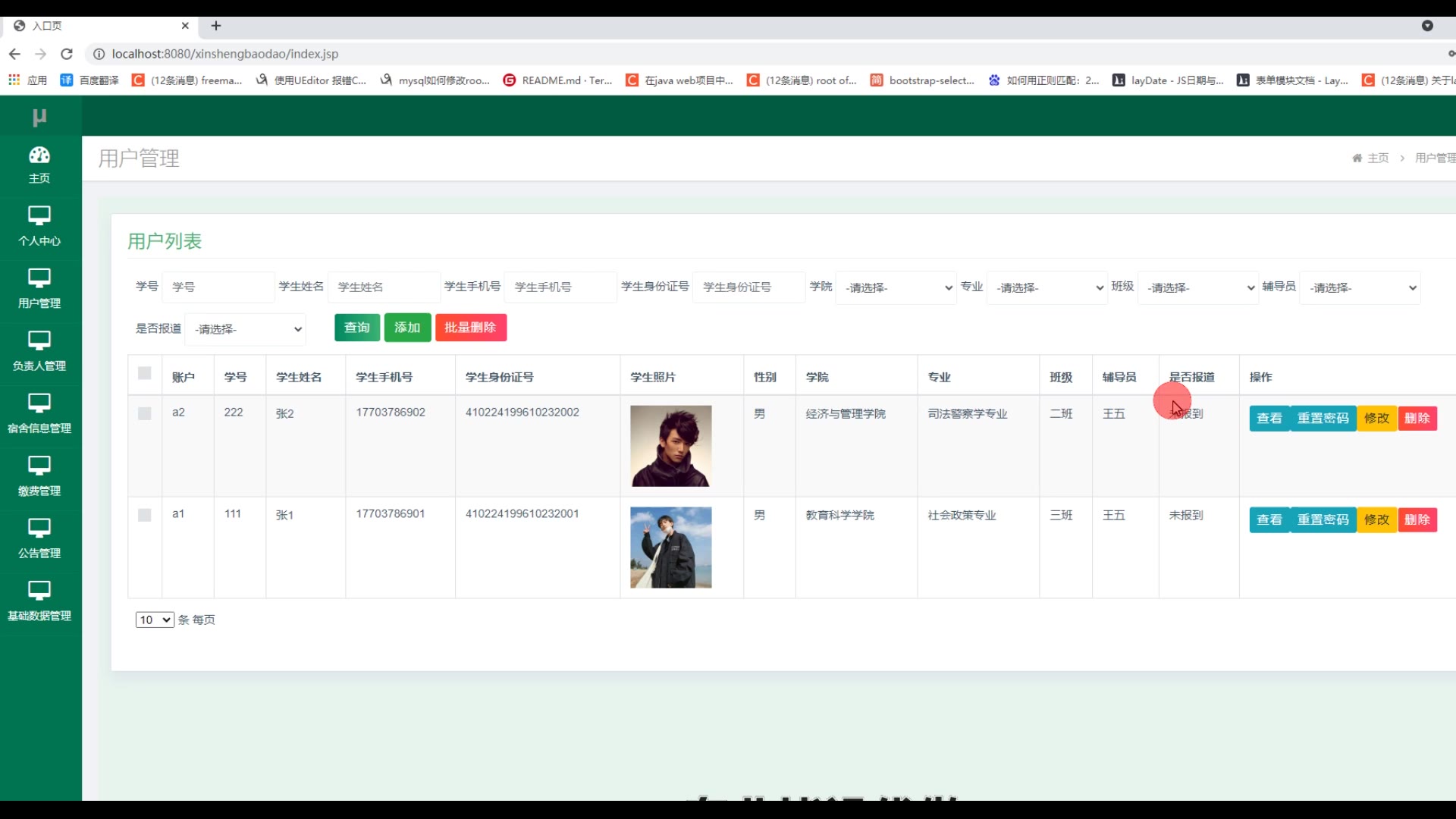Click 修改 for student 张2
Viewport: 1456px width, 819px height.
click(1377, 419)
